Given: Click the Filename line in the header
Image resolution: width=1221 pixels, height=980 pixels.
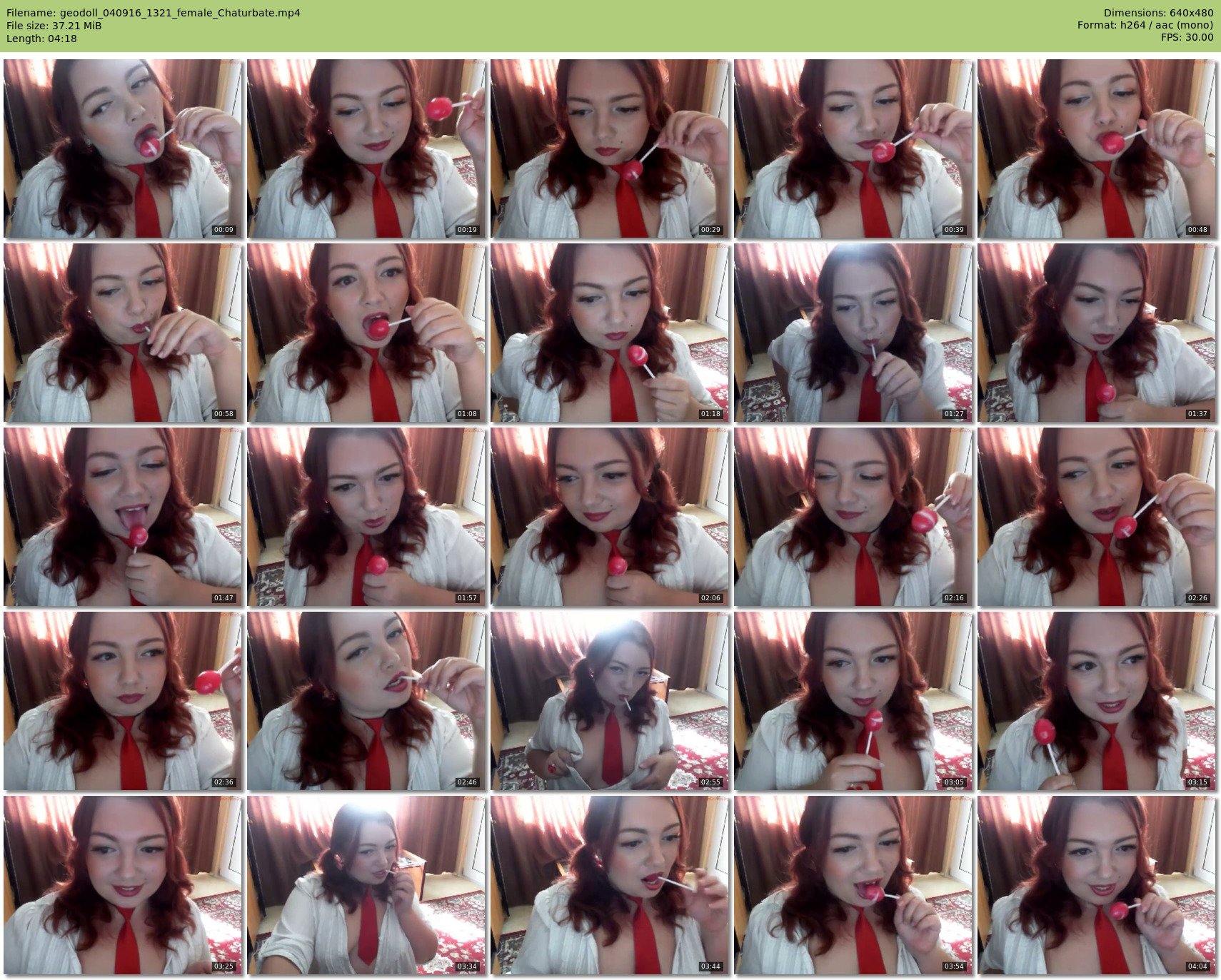Looking at the screenshot, I should point(154,13).
